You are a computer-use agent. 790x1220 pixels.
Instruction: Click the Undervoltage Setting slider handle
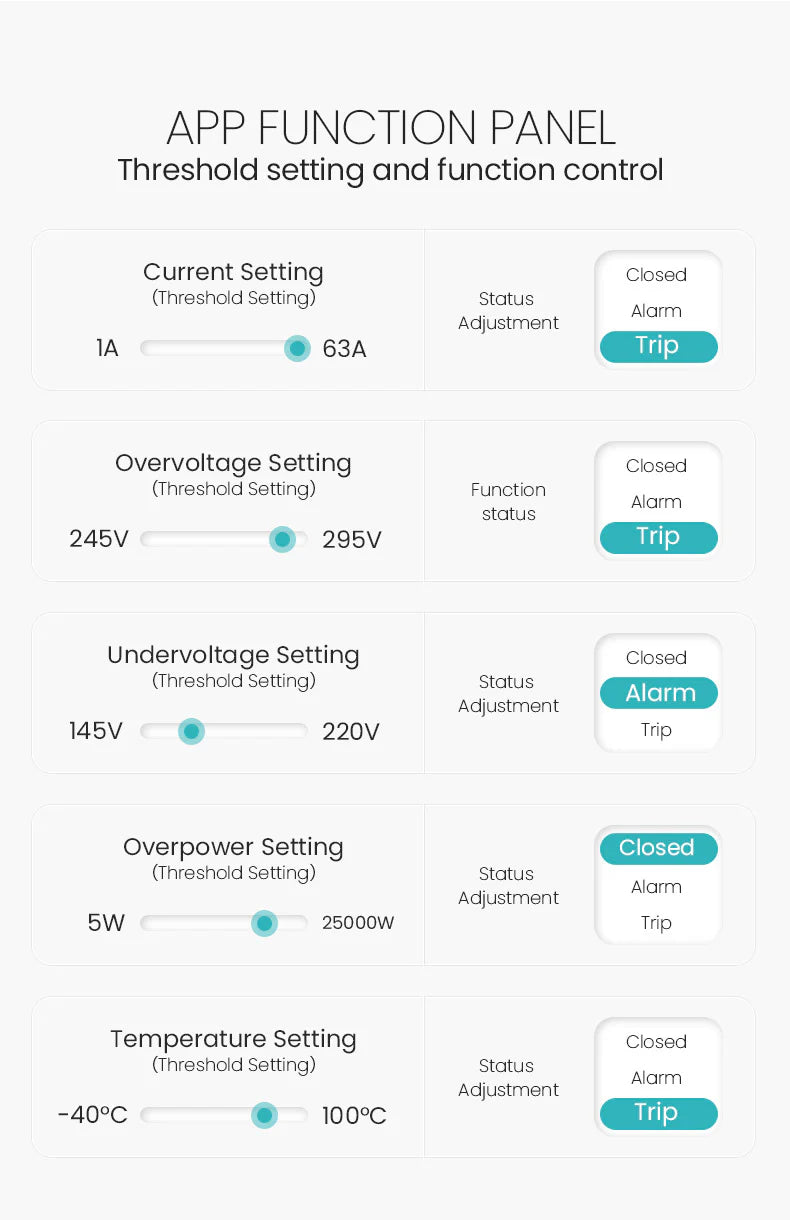click(x=192, y=731)
